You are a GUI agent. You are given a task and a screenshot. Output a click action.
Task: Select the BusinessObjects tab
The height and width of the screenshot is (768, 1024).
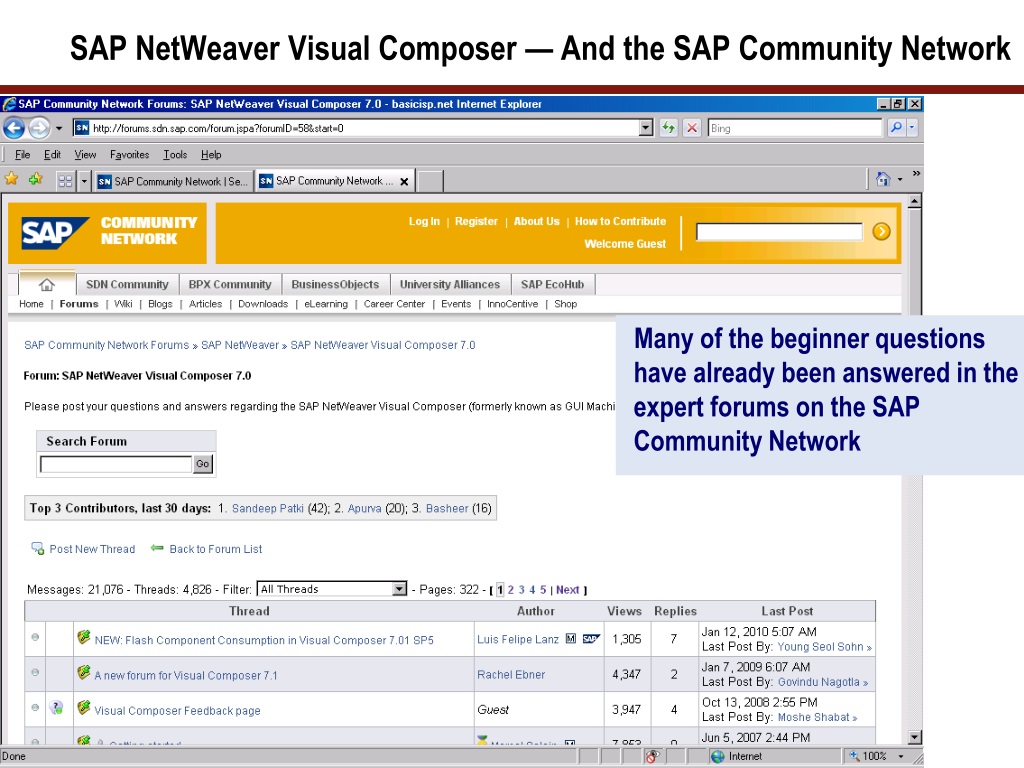[x=335, y=284]
